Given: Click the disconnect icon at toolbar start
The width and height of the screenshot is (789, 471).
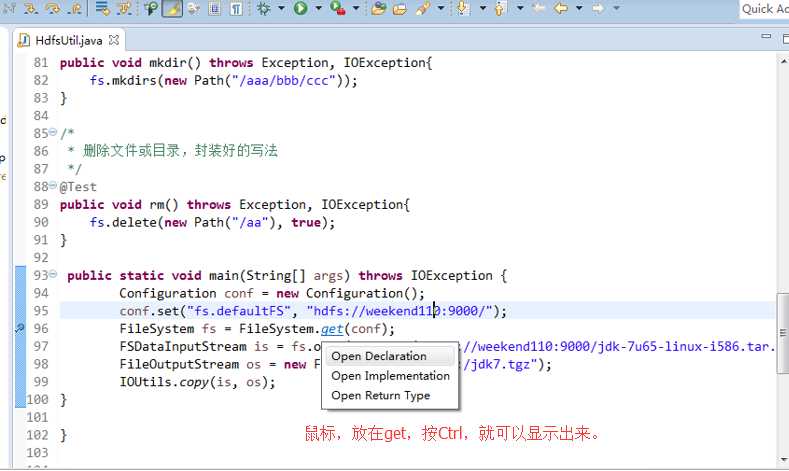Looking at the screenshot, I should (9, 8).
